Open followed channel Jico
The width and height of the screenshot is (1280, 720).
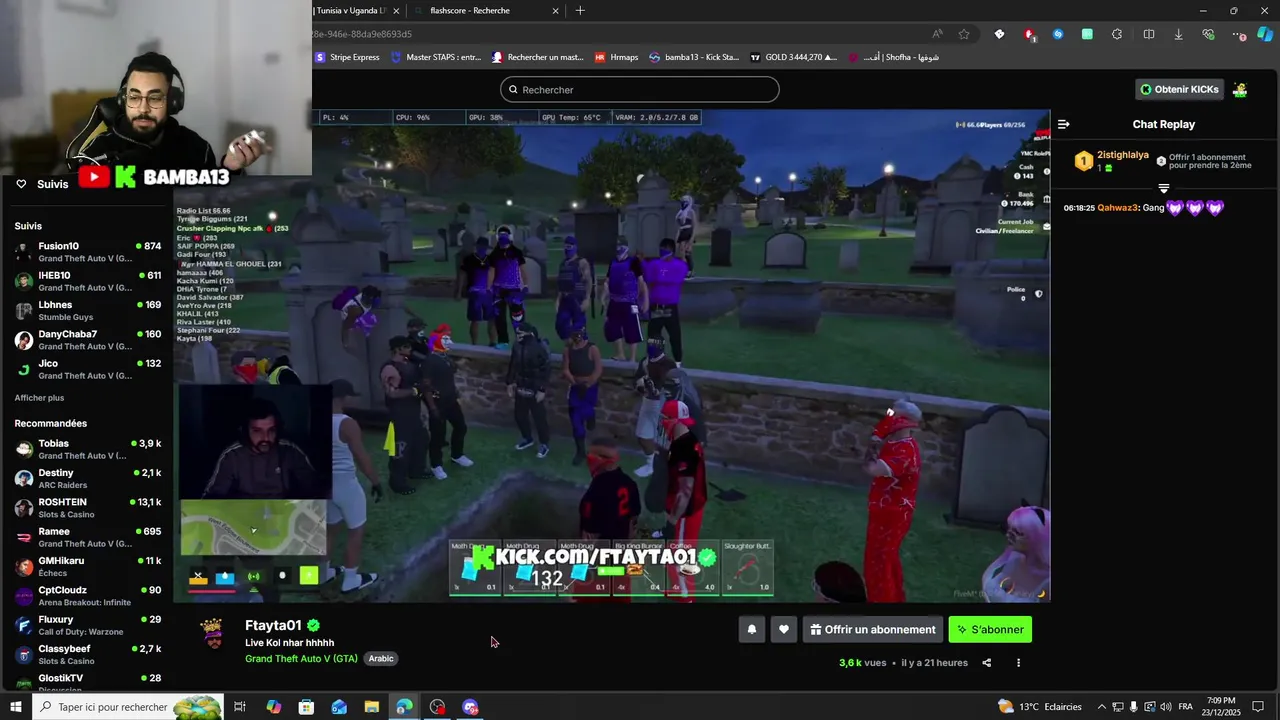pos(88,369)
